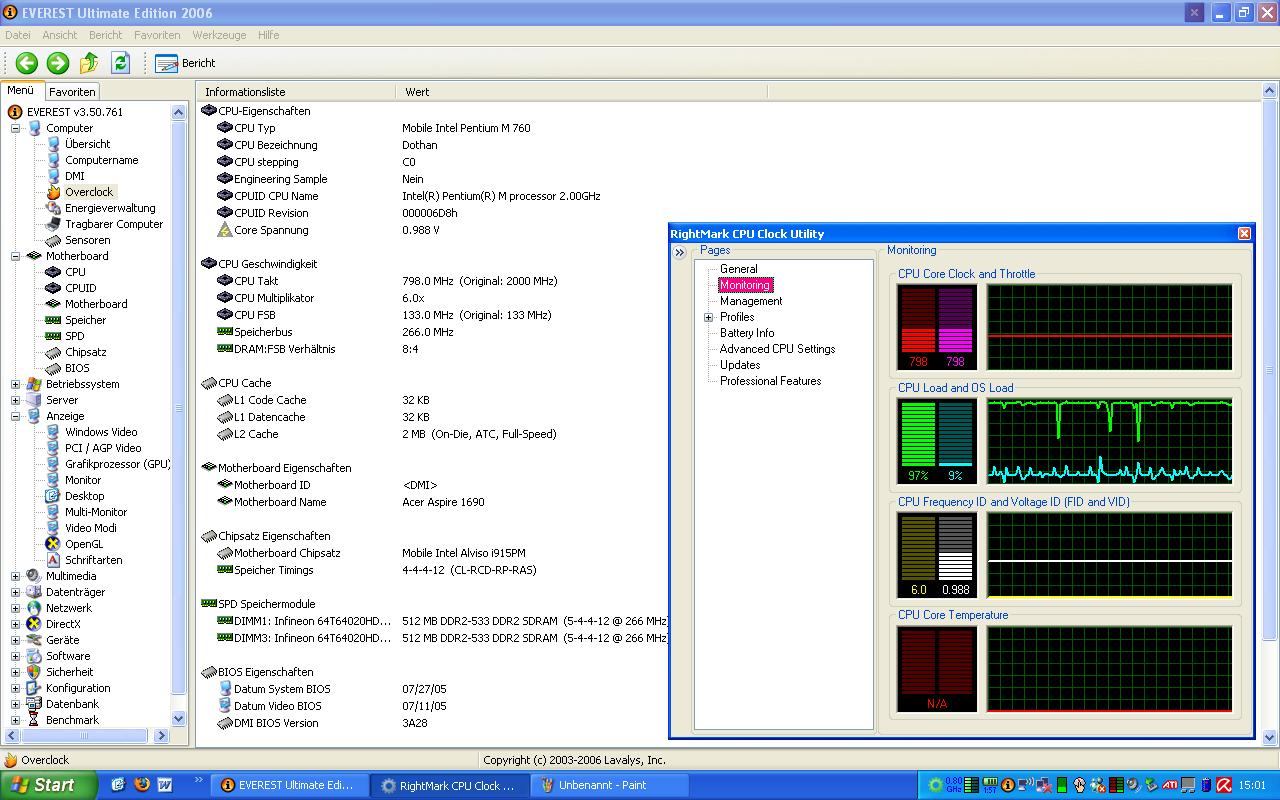The image size is (1280, 800).
Task: Click the Informationsliste column header
Action: click(x=296, y=91)
